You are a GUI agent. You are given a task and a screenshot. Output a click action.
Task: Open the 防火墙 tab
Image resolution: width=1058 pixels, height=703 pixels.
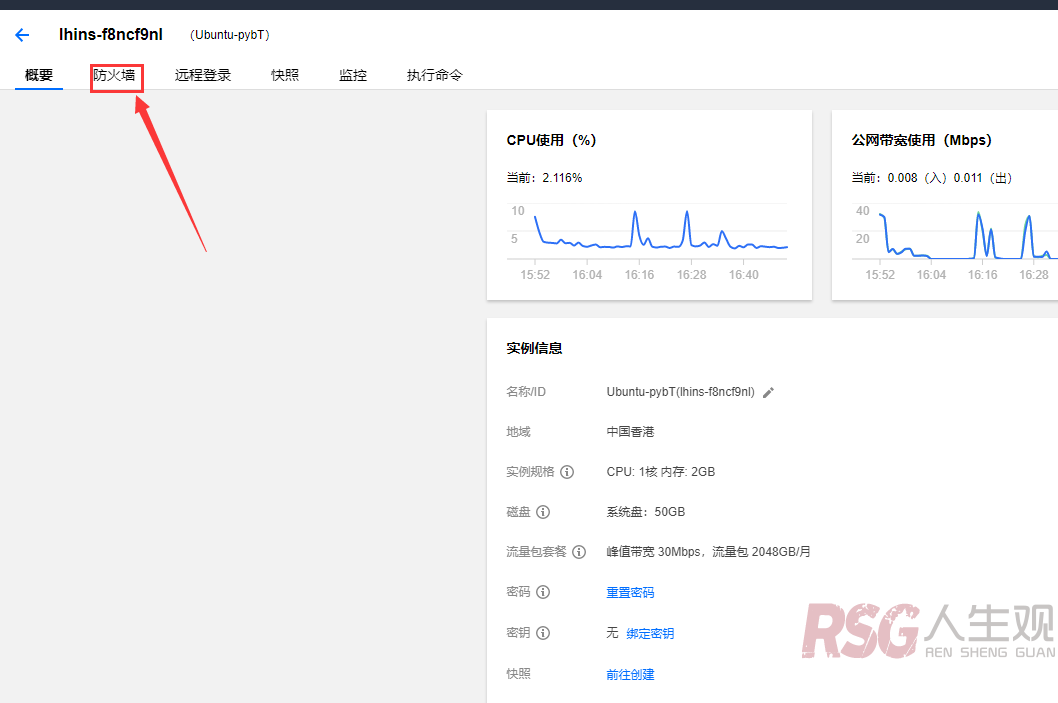click(x=114, y=75)
